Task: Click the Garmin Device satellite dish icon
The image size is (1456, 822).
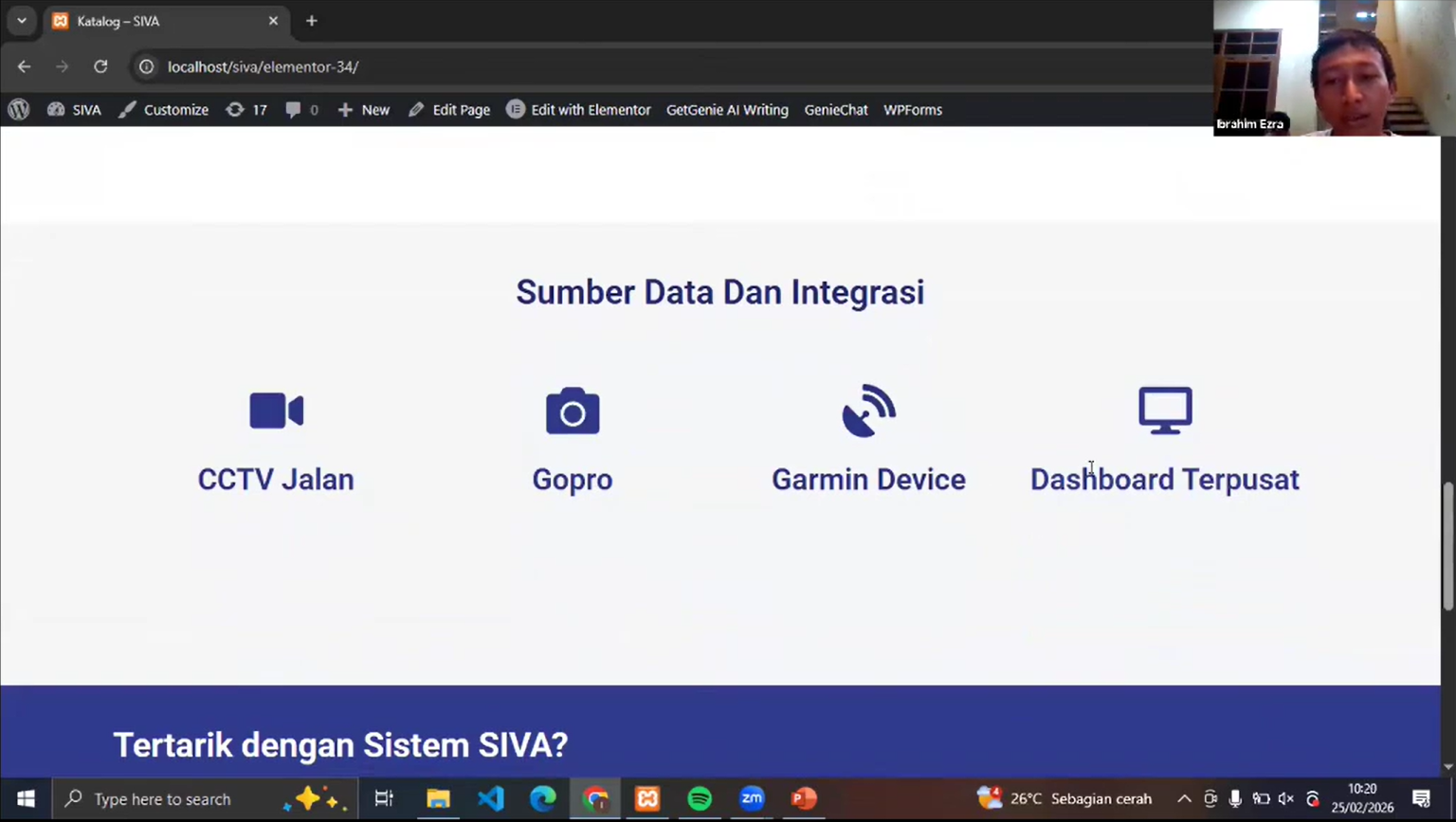Action: point(868,411)
